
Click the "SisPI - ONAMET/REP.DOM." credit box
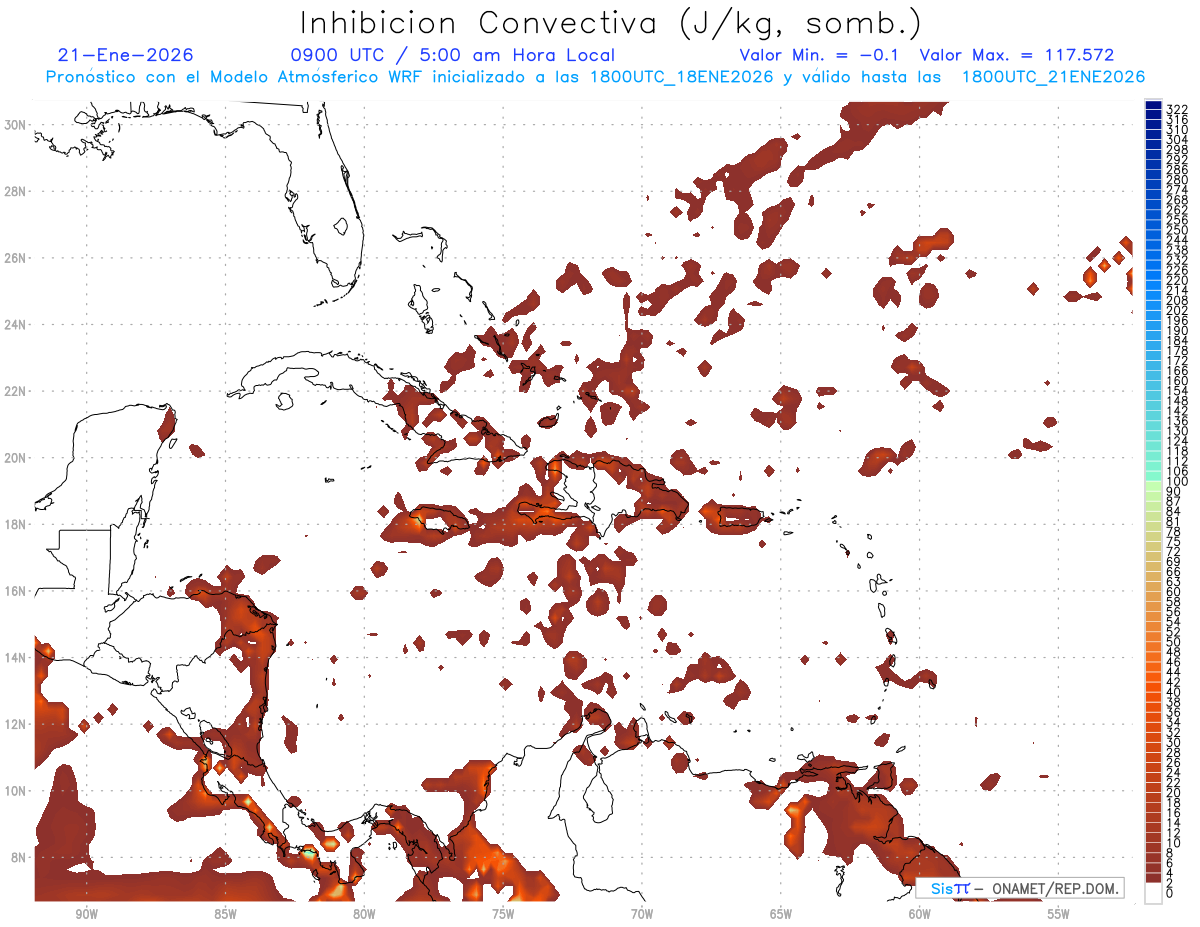click(x=1020, y=888)
